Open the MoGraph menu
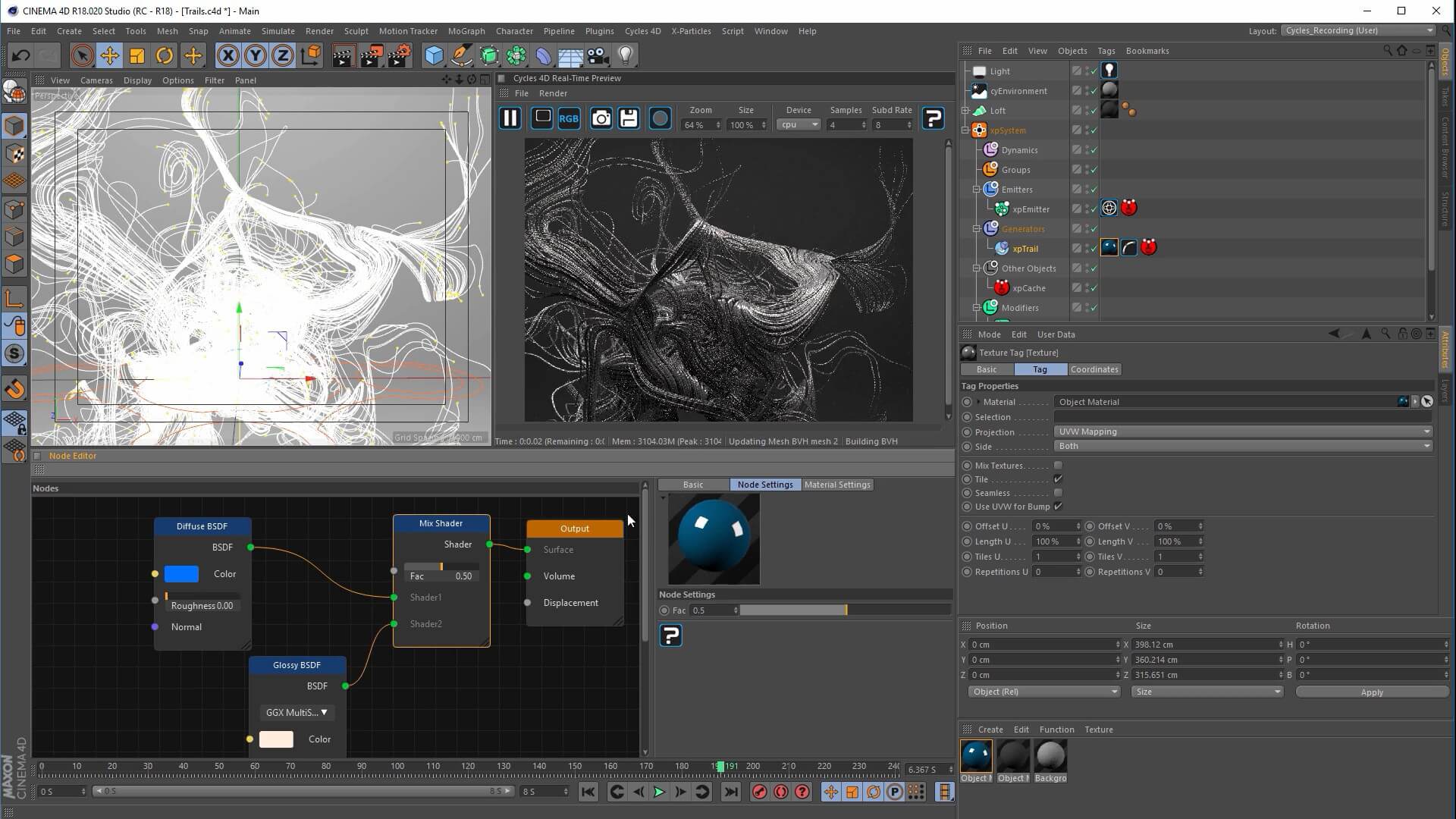The width and height of the screenshot is (1456, 819). tap(466, 31)
